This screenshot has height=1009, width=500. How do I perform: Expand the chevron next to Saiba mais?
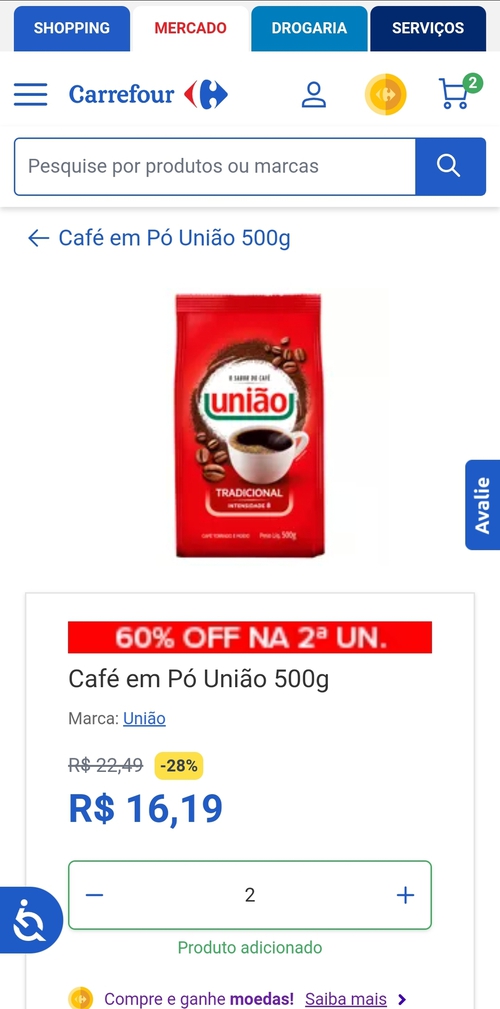point(402,999)
